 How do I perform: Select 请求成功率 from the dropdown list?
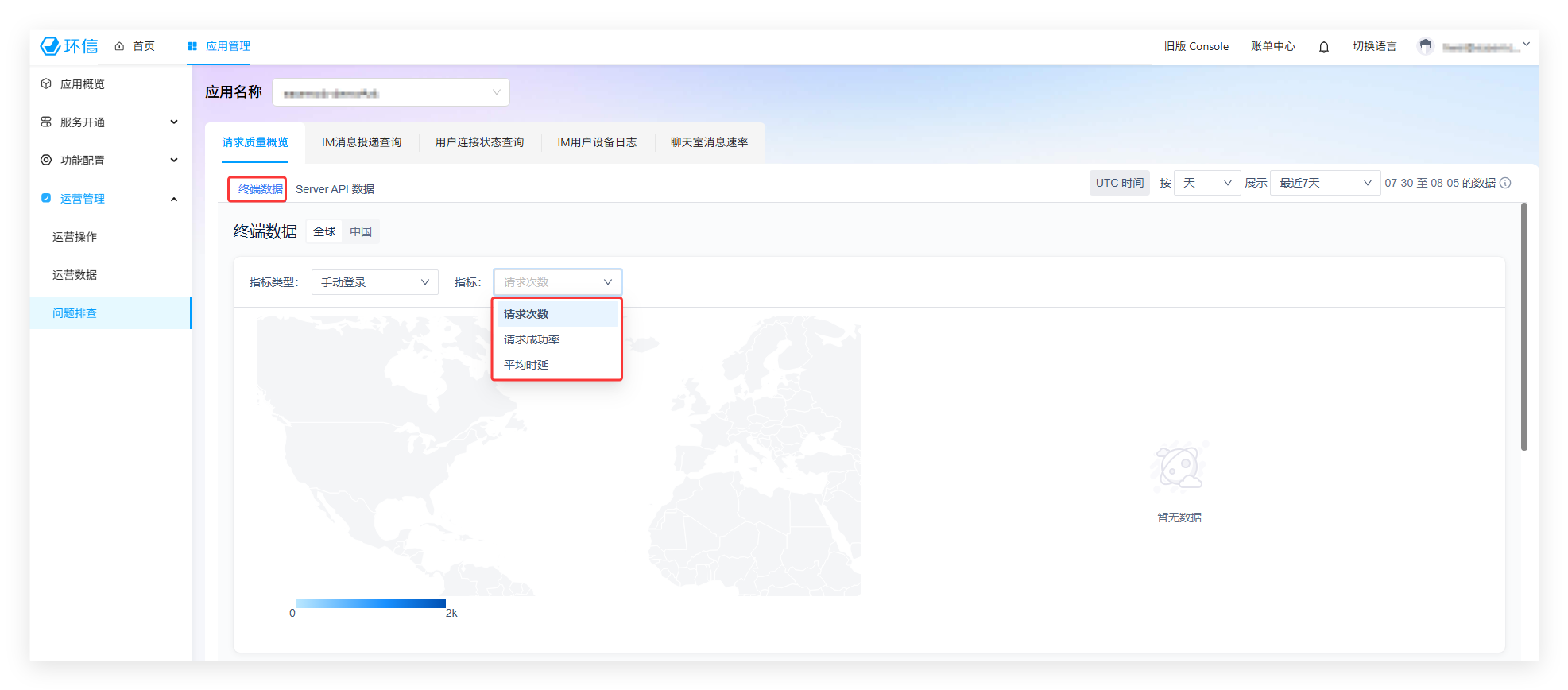(x=532, y=339)
